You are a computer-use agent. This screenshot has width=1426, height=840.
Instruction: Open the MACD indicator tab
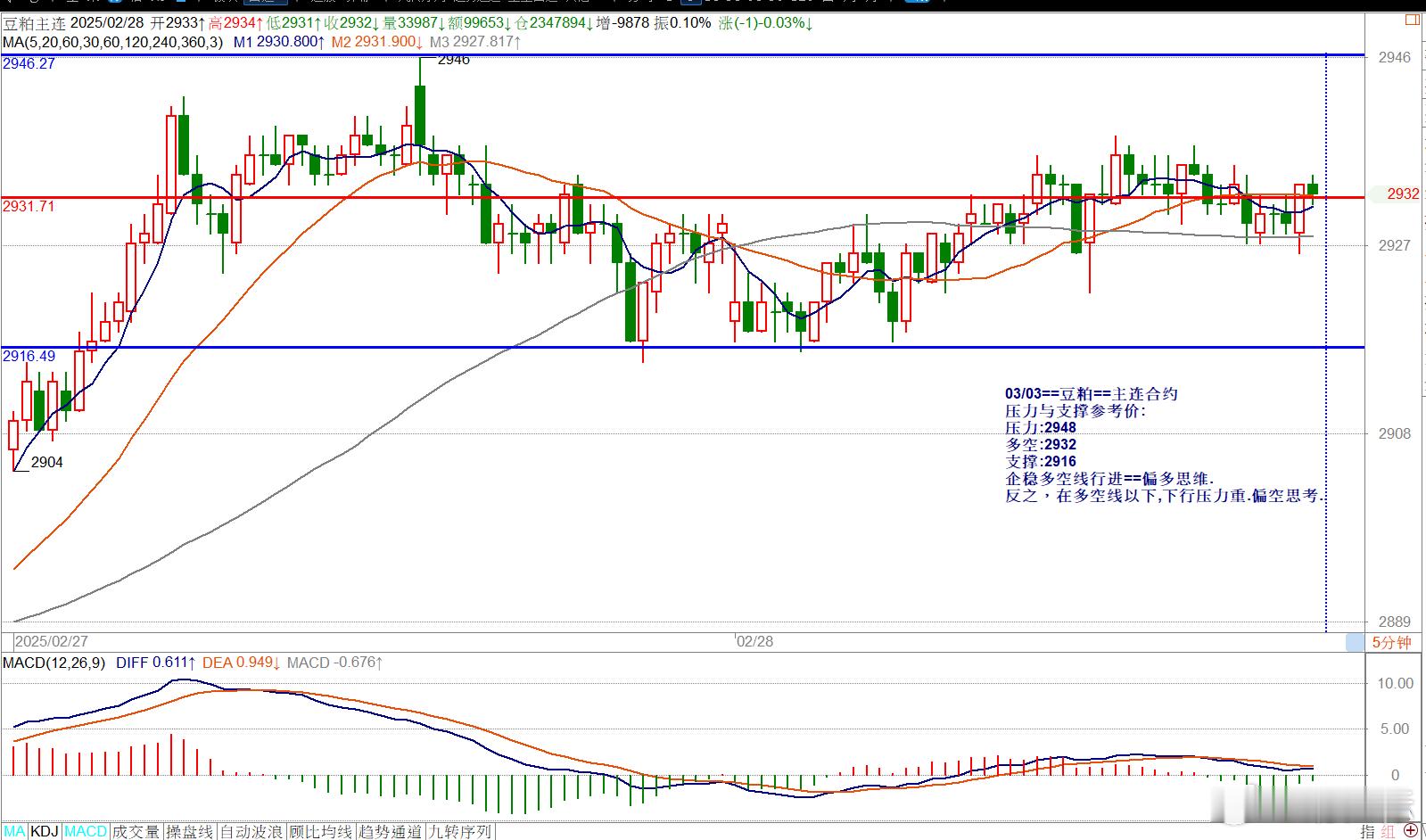coord(86,831)
